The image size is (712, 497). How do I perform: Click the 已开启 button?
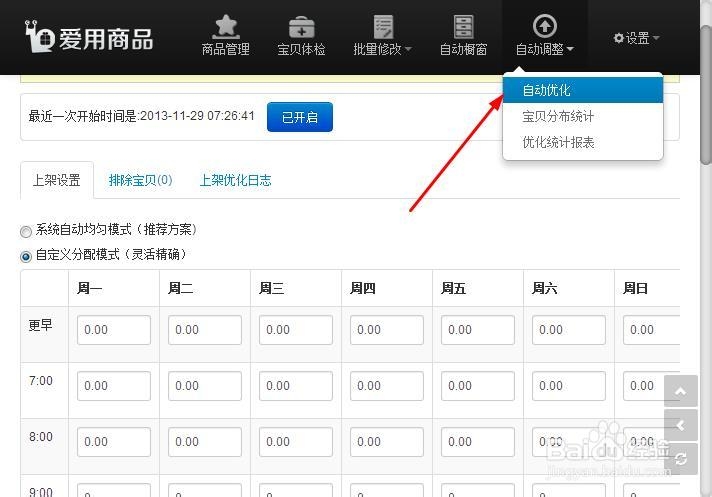(x=300, y=117)
